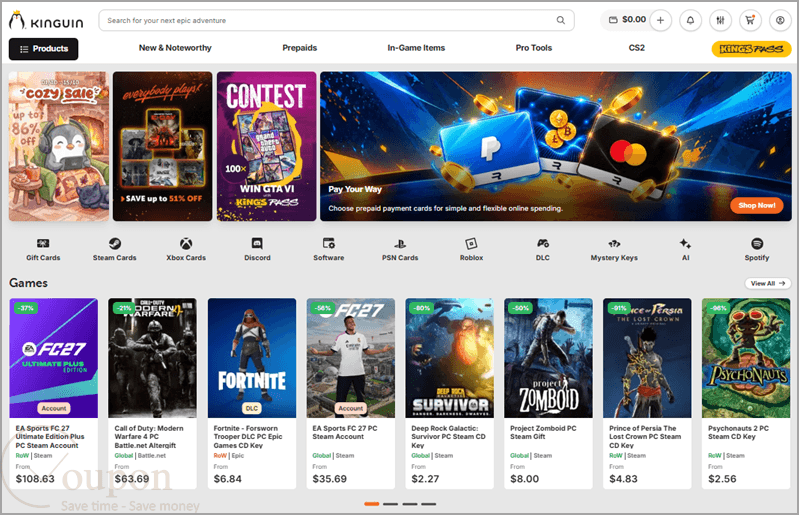Screen dimensions: 799x515
Task: Click the Psychonauts 2 PC Steam CD Key title
Action: tap(738, 432)
